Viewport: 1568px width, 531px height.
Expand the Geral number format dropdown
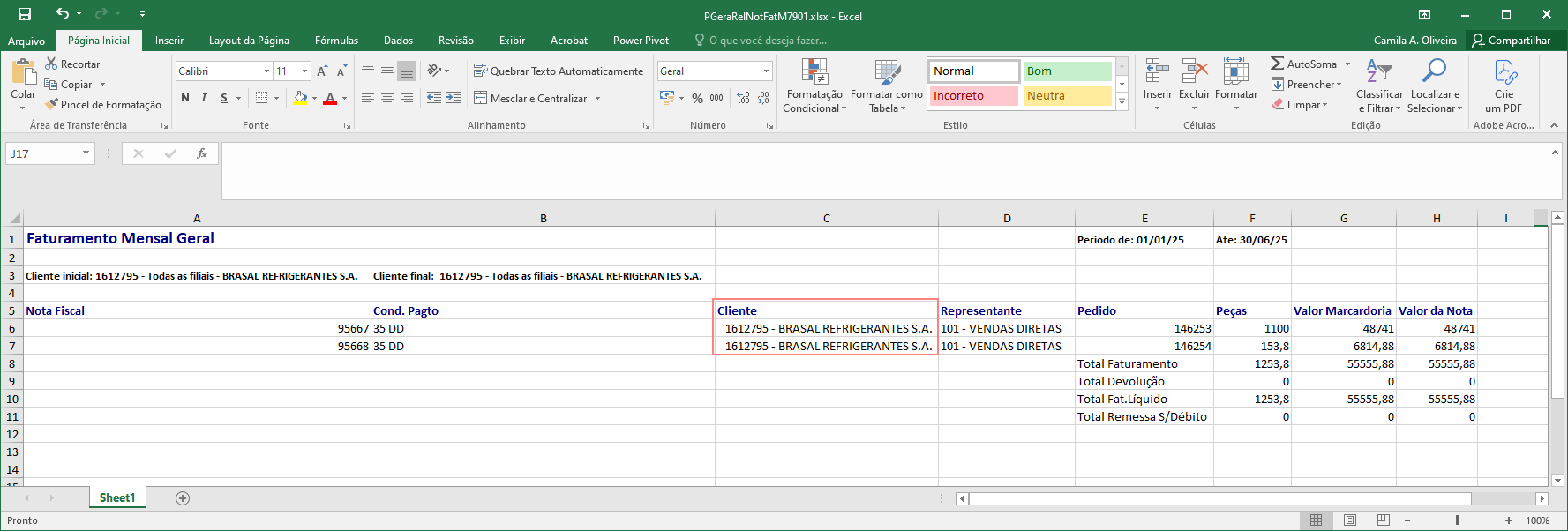tap(766, 71)
